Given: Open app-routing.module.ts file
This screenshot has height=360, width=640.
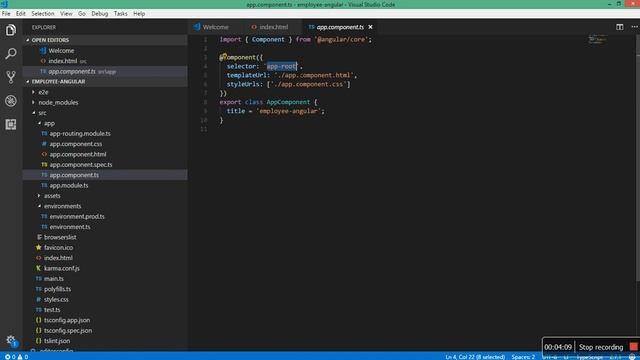Looking at the screenshot, I should click(x=105, y=133).
